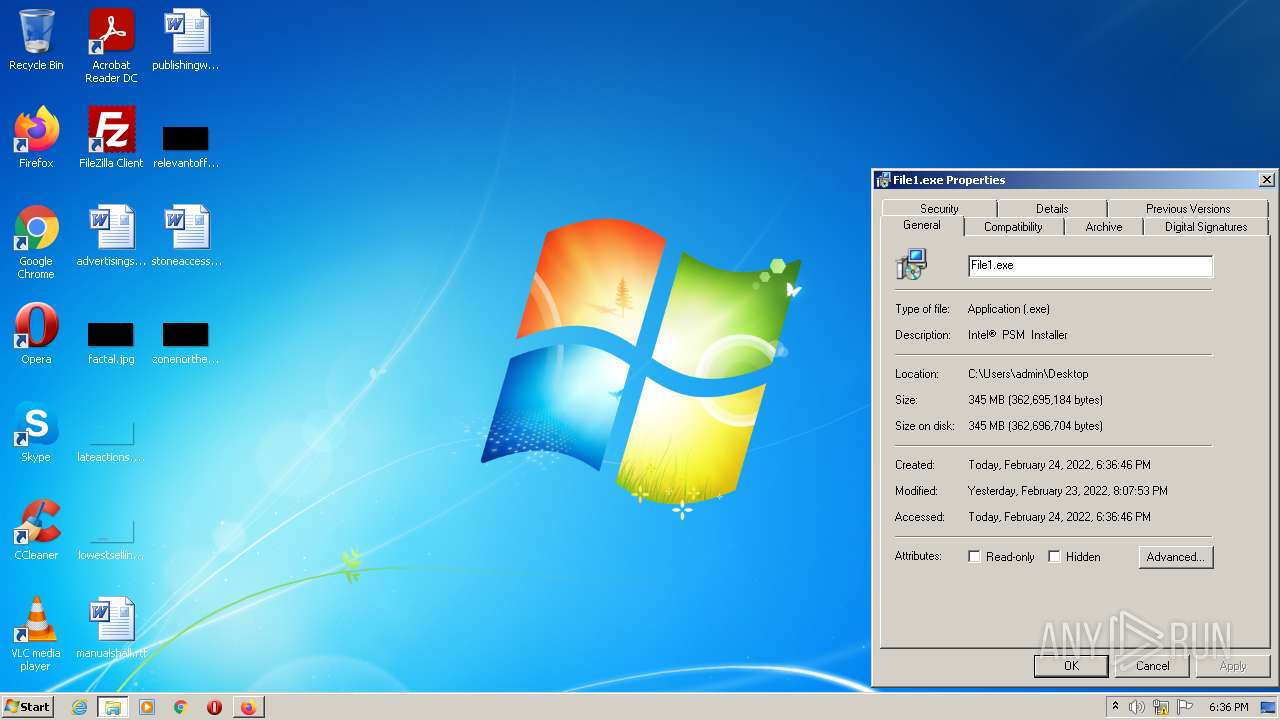Click the File1.exe filename field
The image size is (1280, 720).
coord(1090,266)
